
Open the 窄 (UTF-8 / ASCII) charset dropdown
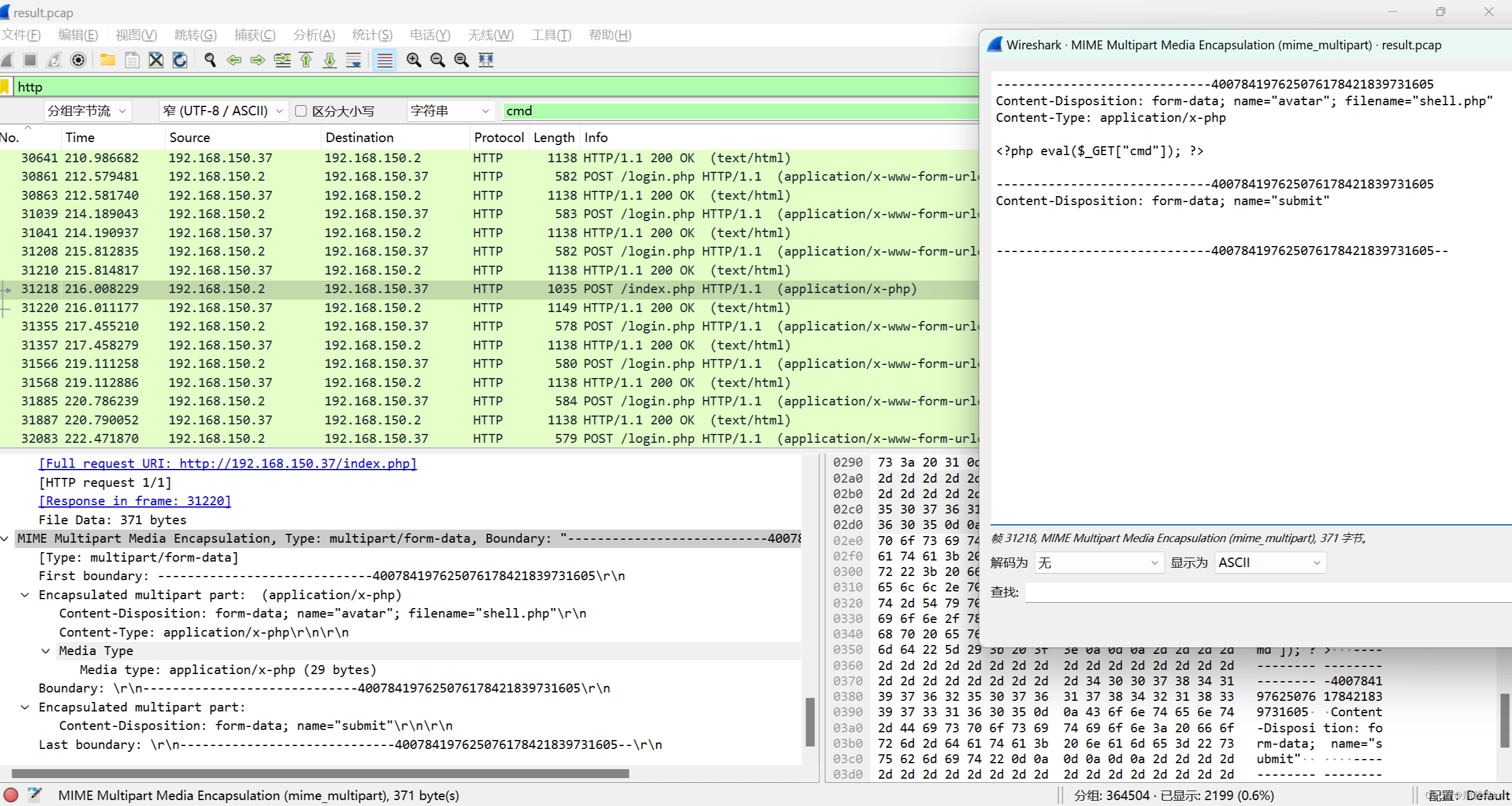[x=223, y=111]
